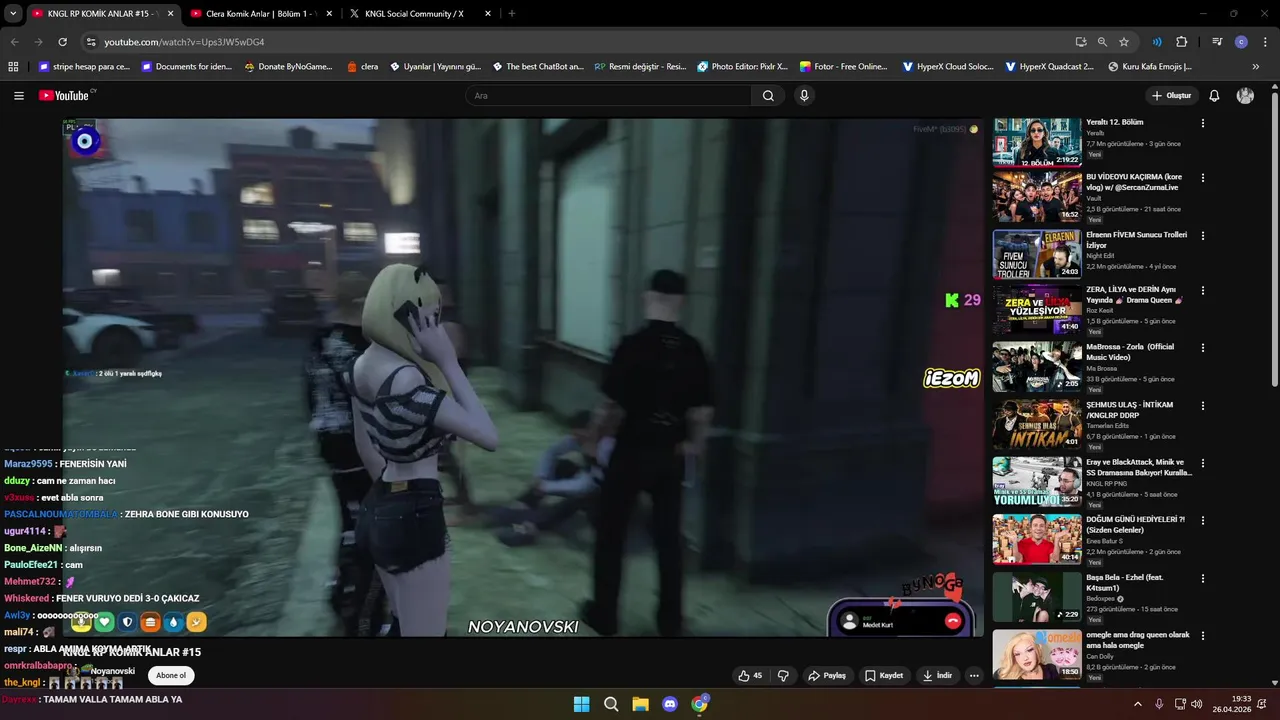
Task: Open the clera bookmark
Action: coord(362,67)
